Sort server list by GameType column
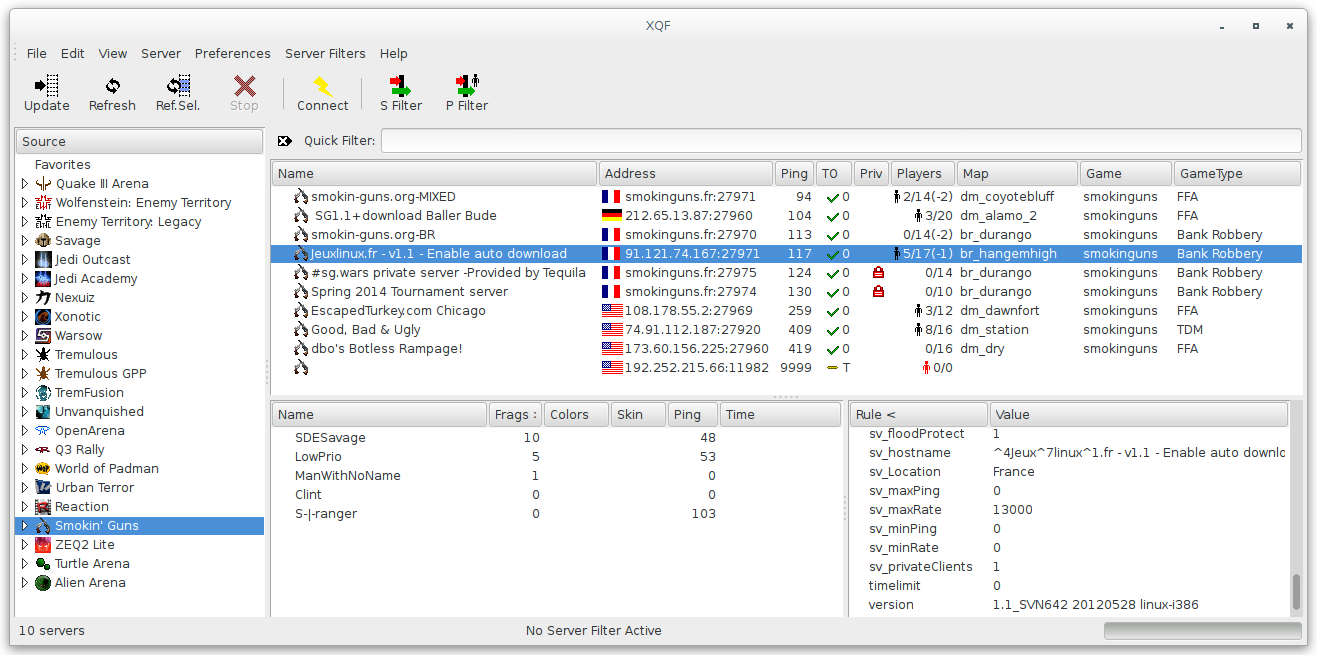 [1237, 174]
